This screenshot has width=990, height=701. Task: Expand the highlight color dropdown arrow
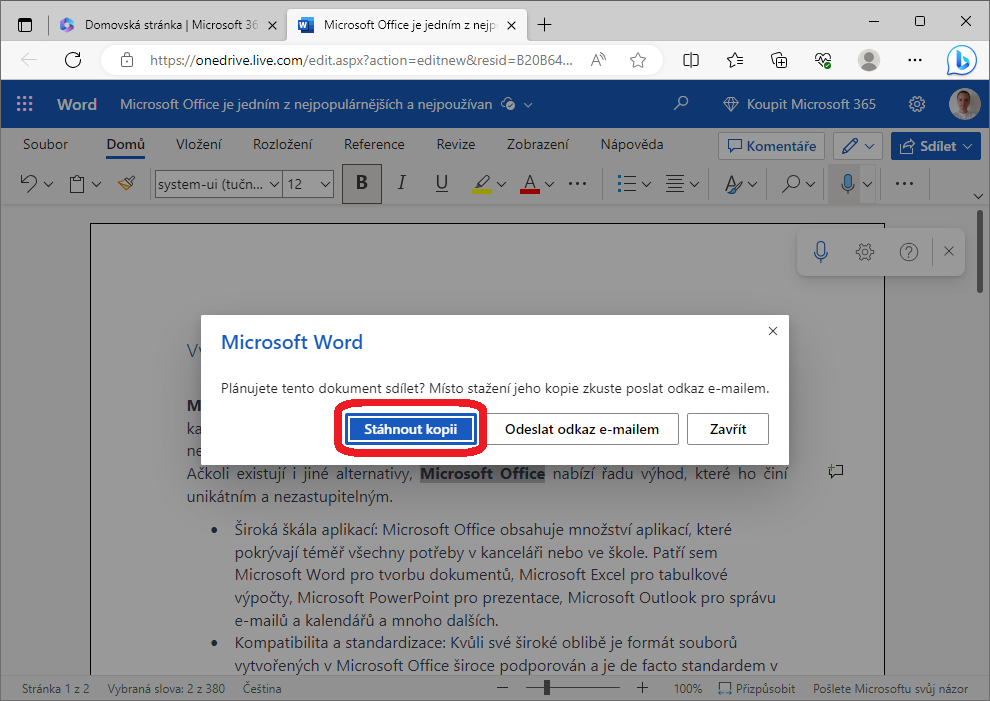501,184
